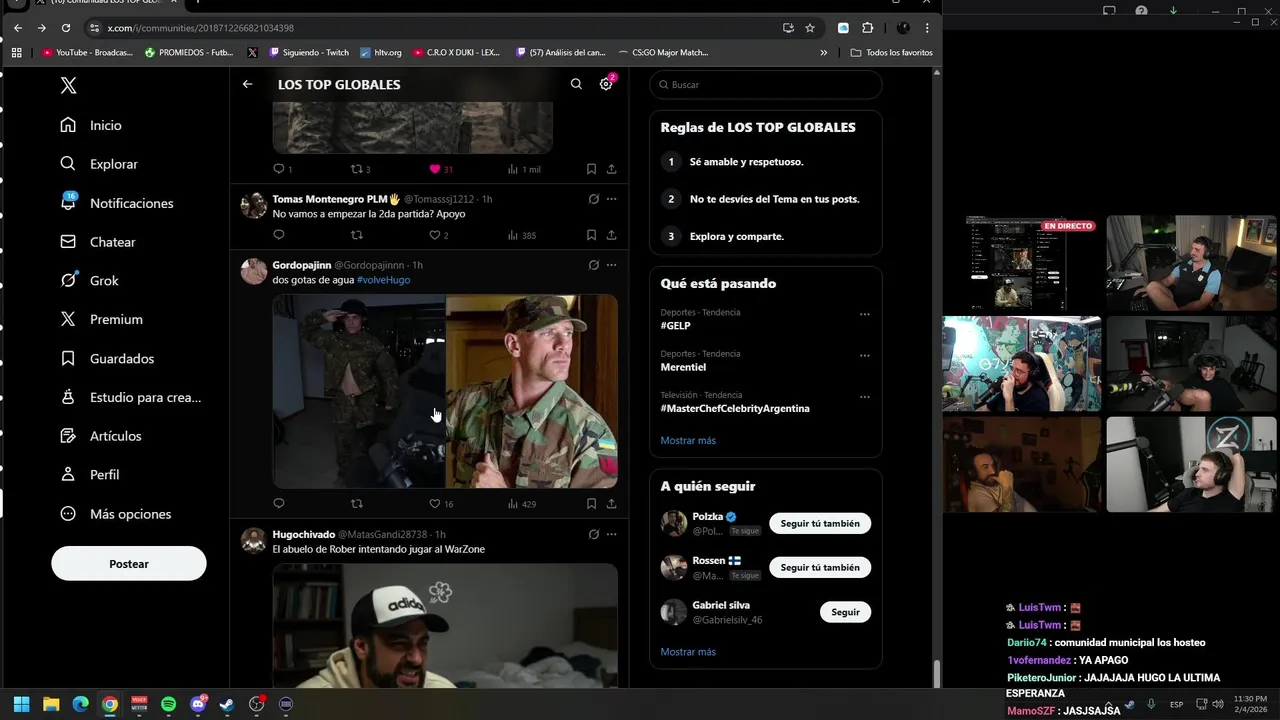The height and width of the screenshot is (720, 1280).
Task: Repost Tomas Montenegro's post
Action: click(x=357, y=235)
